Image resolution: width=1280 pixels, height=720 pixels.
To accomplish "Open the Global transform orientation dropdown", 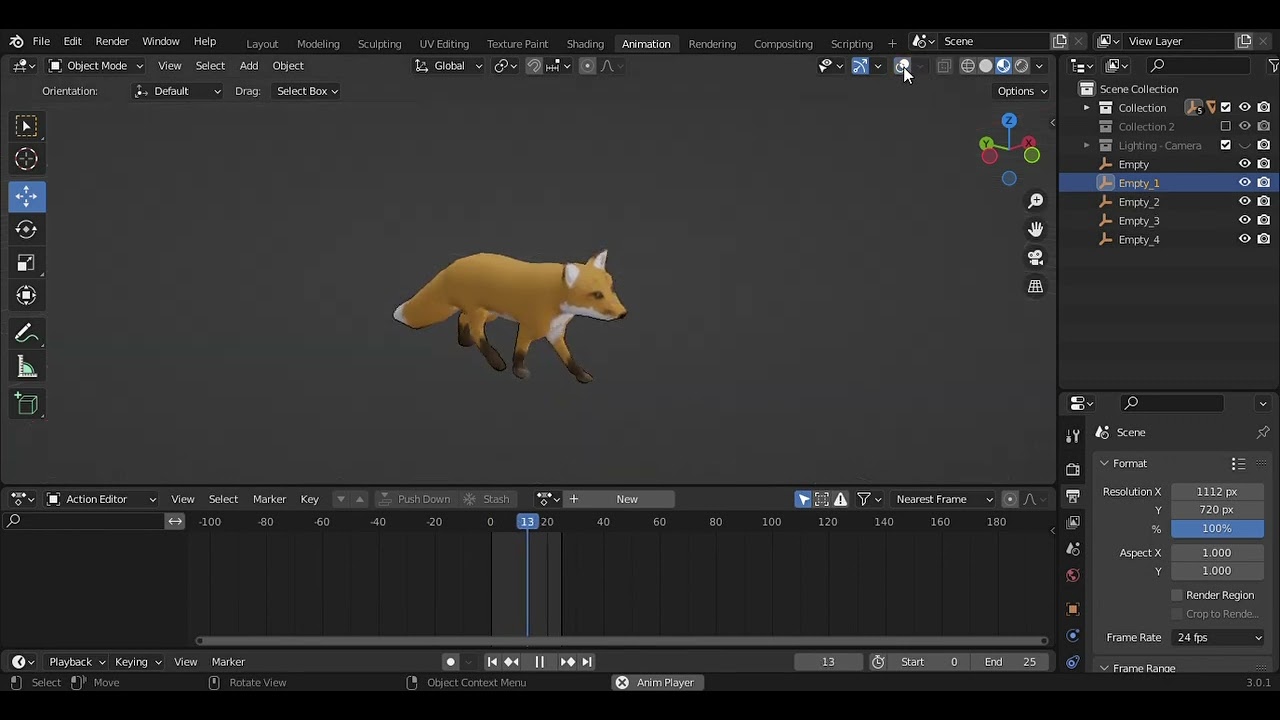I will (449, 66).
